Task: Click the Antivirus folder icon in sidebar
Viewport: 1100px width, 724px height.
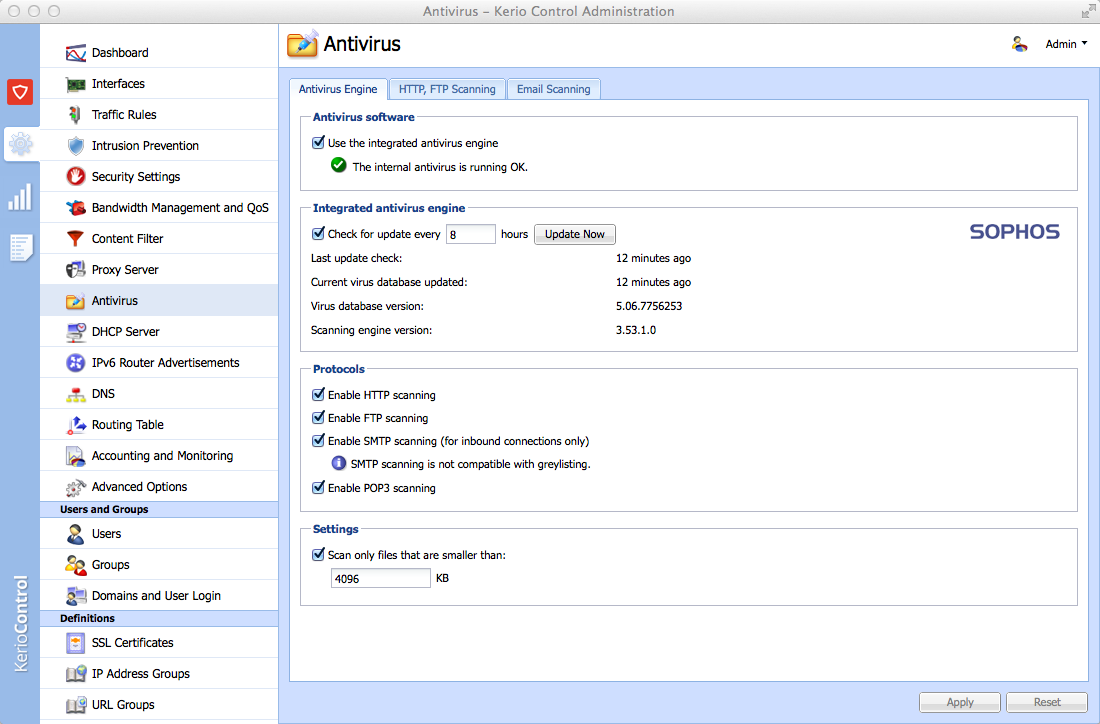Action: click(x=76, y=301)
